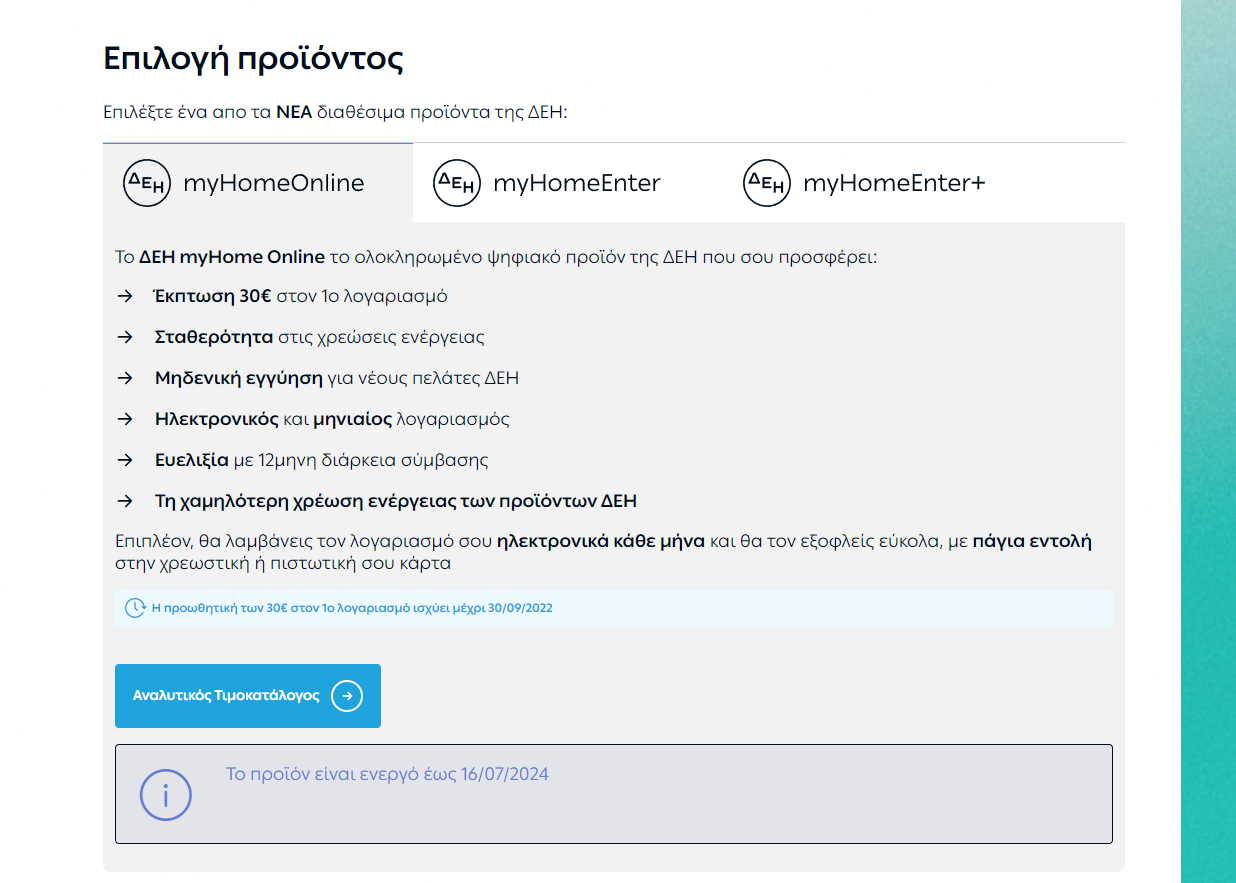
Task: Switch to the myHomeEnter tab
Action: tap(568, 183)
